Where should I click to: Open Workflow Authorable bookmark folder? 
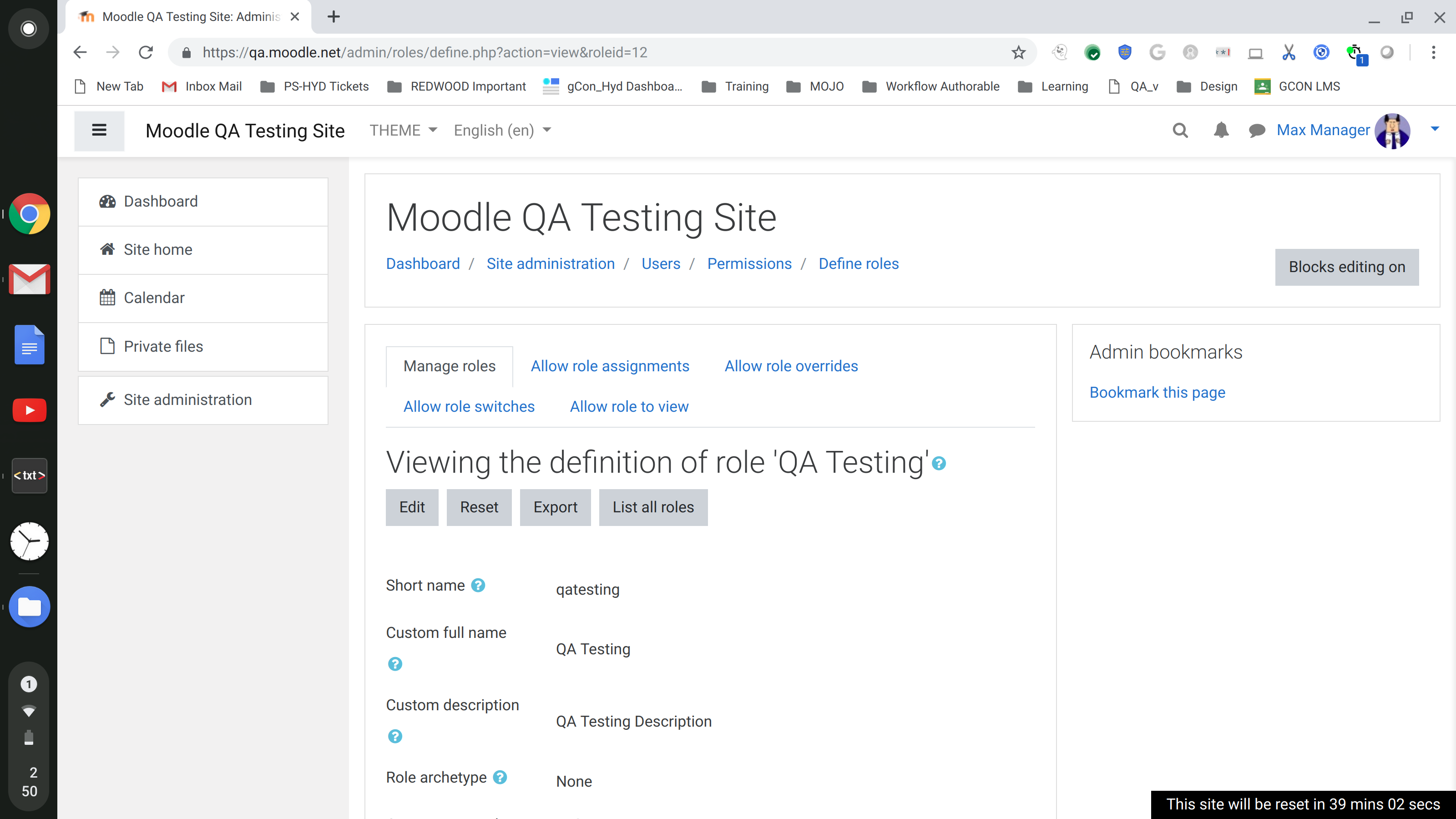point(930,86)
